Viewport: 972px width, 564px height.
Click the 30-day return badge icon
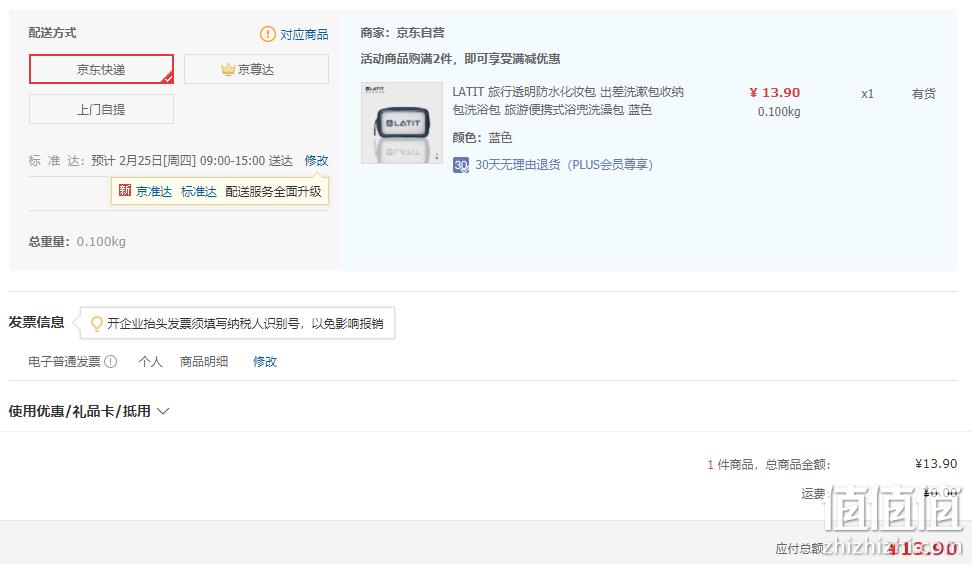pyautogui.click(x=461, y=165)
